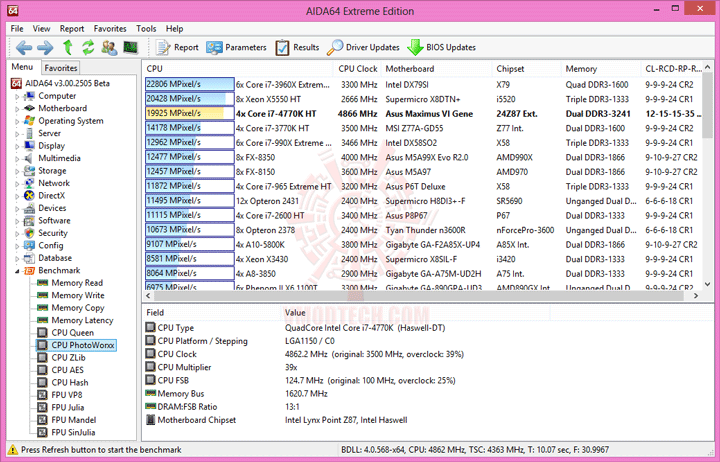Expand the Server tree node
Viewport: 720px width, 462px height.
[17, 134]
